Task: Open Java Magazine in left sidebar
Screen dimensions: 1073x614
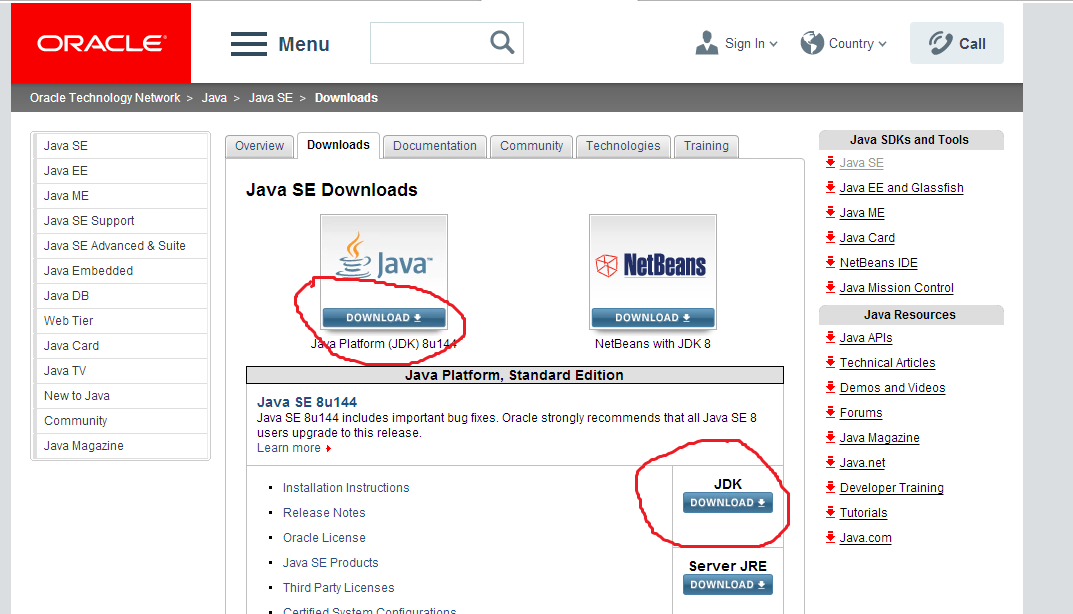Action: click(x=121, y=446)
